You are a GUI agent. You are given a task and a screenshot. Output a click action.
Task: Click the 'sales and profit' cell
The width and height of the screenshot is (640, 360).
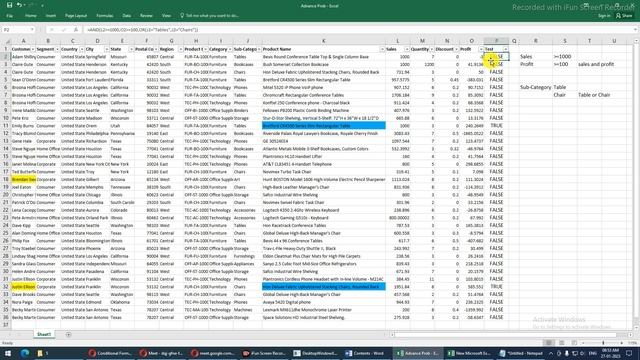tap(596, 64)
